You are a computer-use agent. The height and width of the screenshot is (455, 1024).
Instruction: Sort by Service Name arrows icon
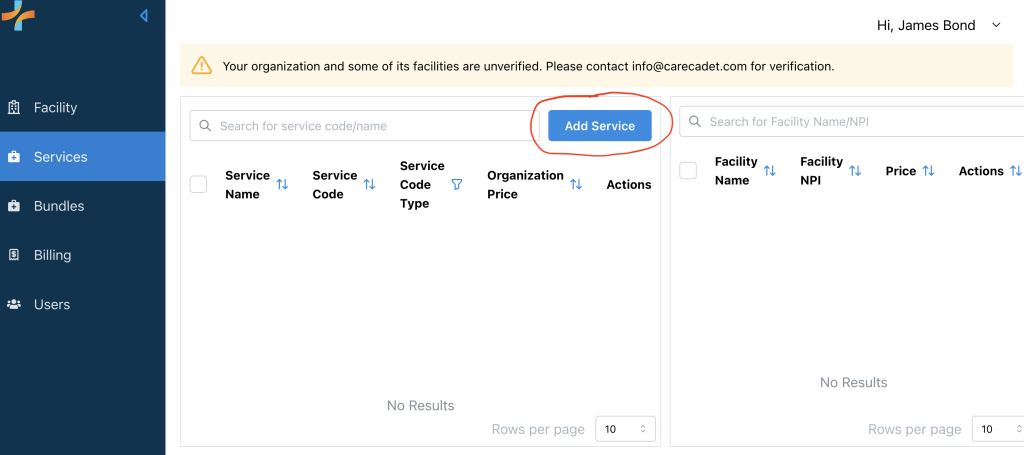[x=282, y=185]
